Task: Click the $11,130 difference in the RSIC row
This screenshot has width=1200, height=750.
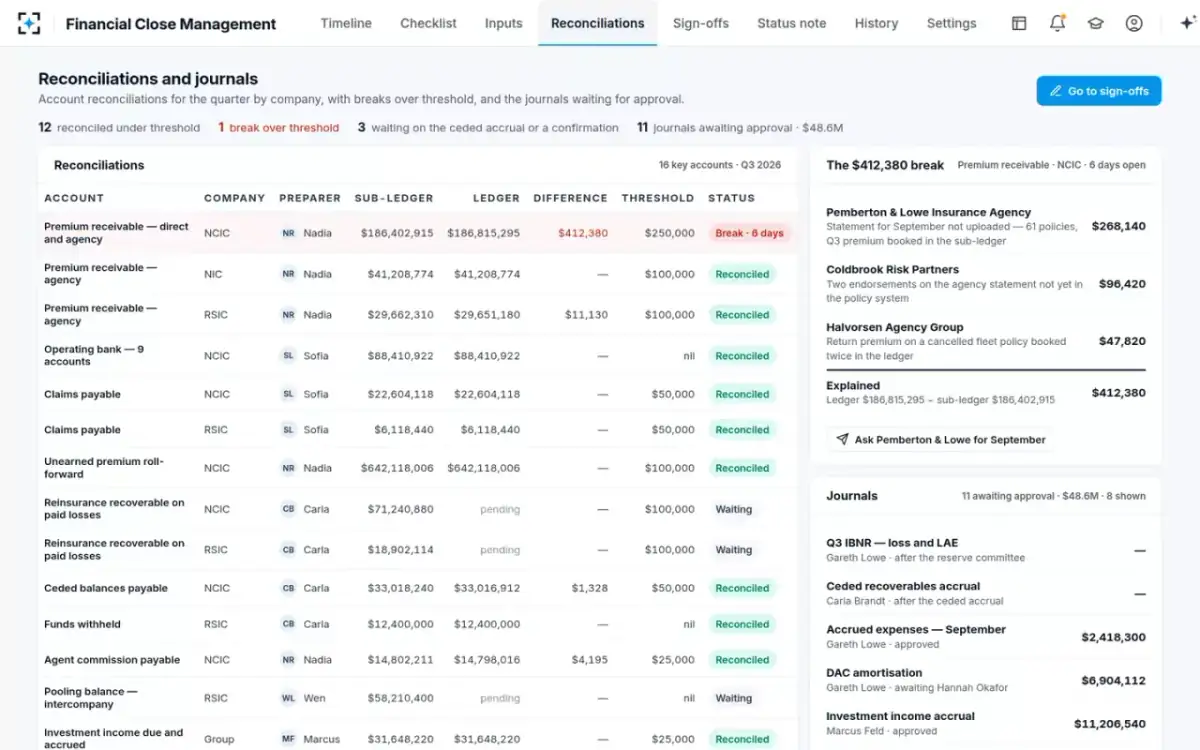Action: tap(586, 315)
